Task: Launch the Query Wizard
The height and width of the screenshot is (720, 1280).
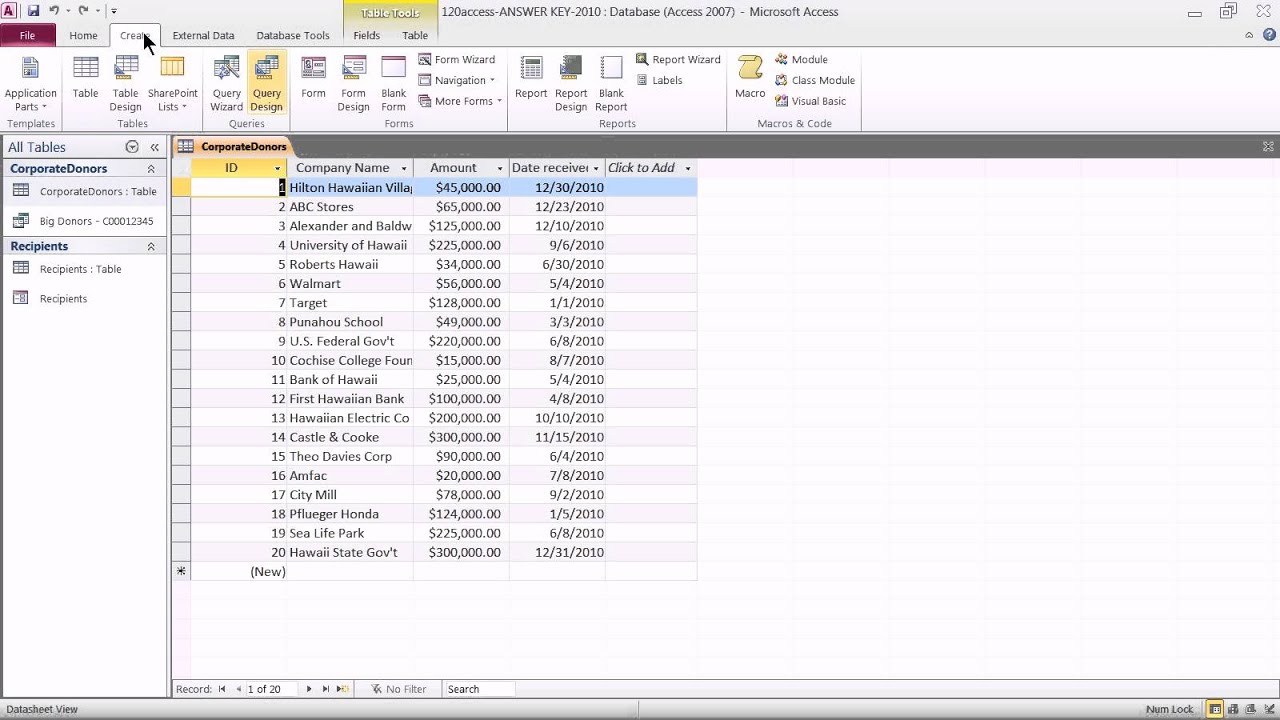Action: click(x=227, y=84)
